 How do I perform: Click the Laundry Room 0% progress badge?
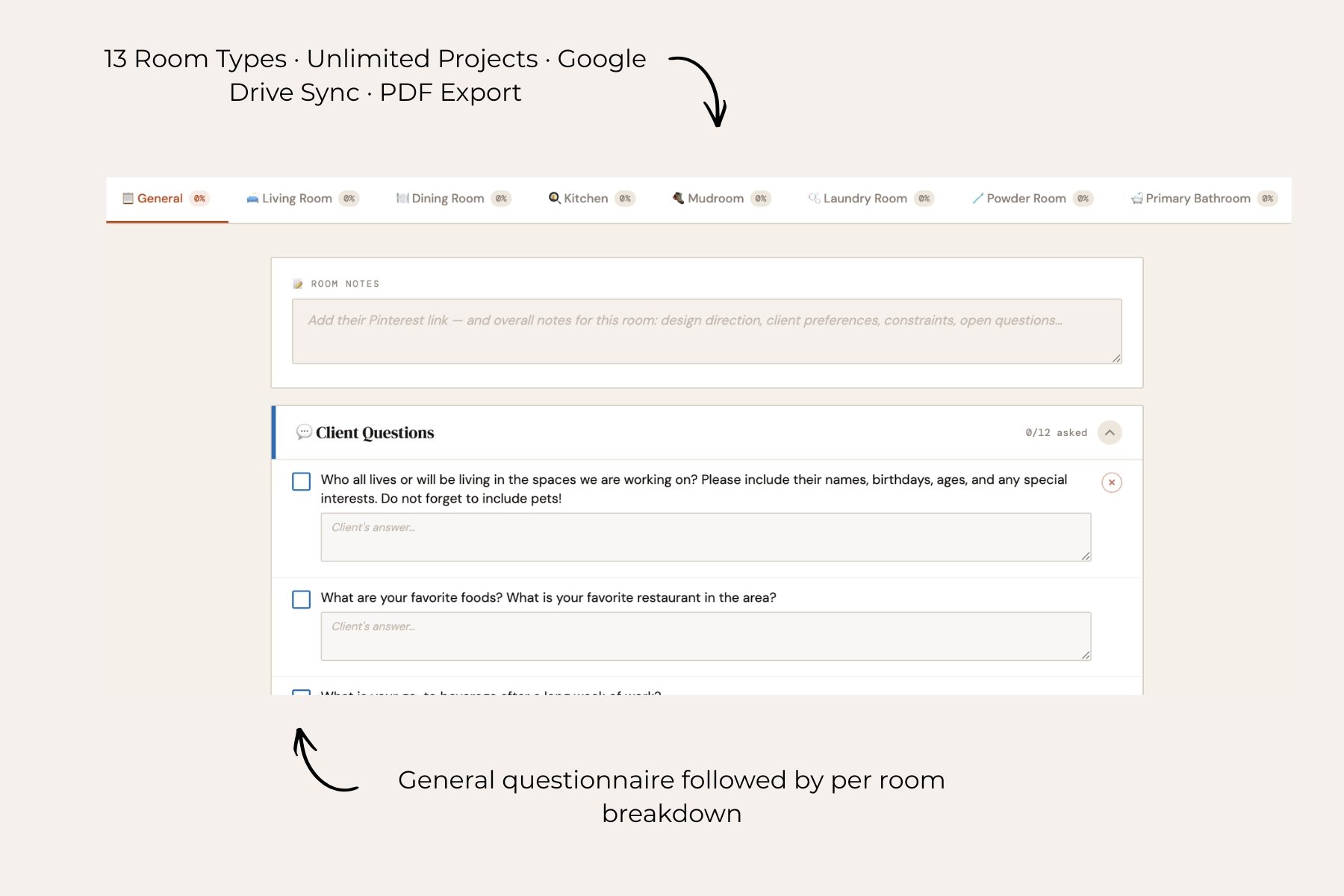coord(924,199)
